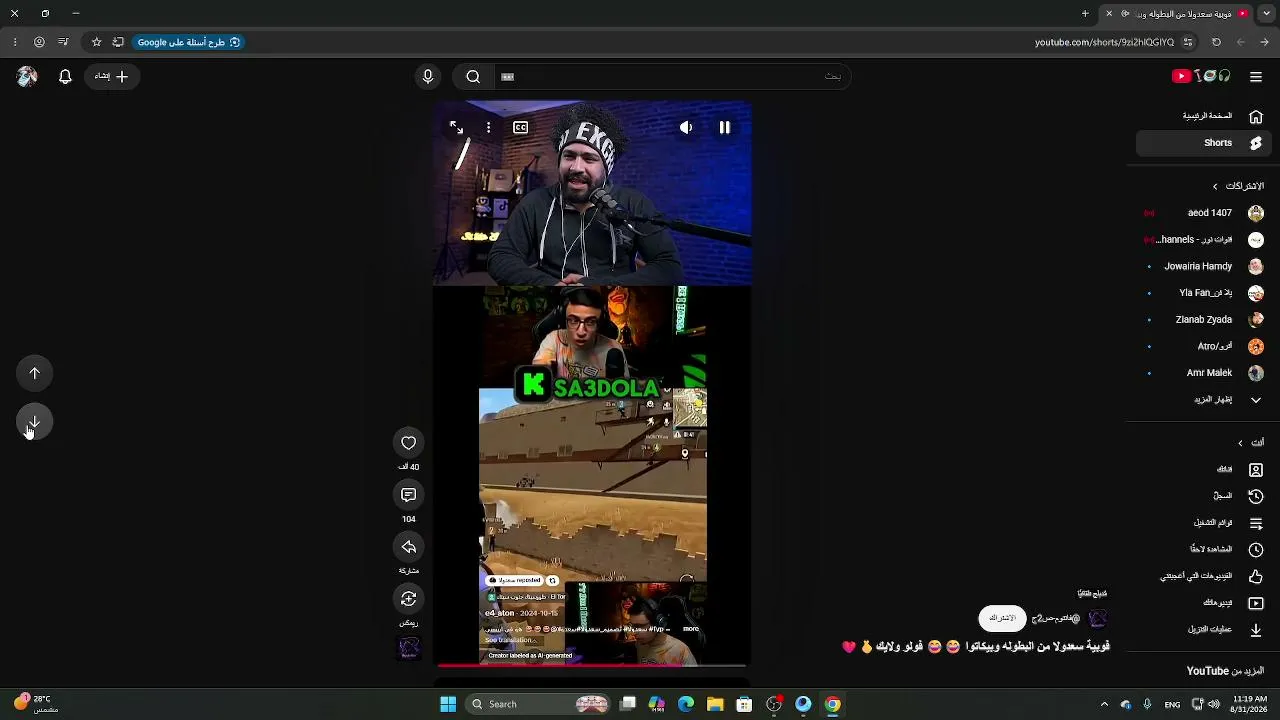Go to the previous Short (up arrow)

(35, 374)
